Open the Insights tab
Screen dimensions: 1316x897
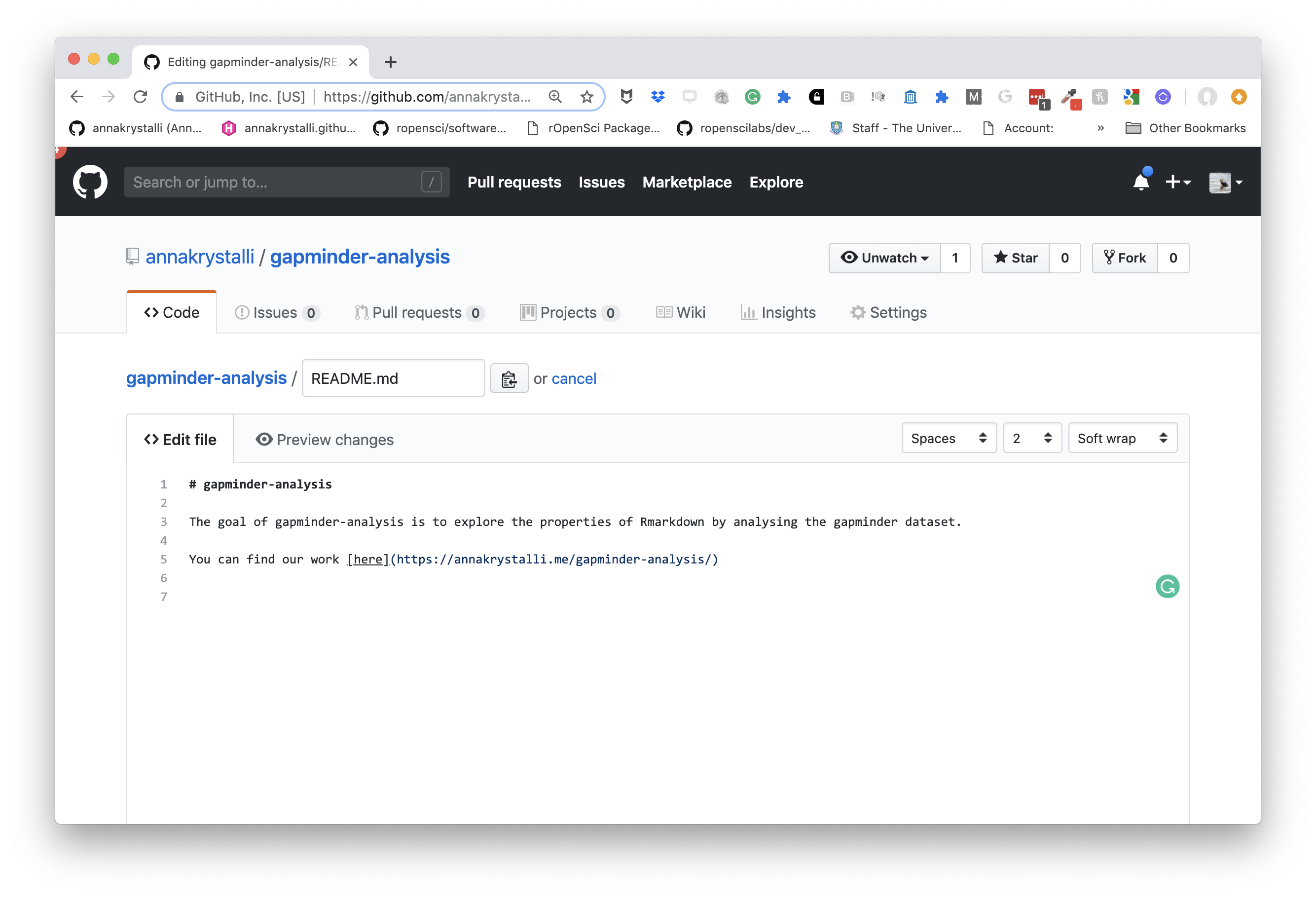pos(778,313)
